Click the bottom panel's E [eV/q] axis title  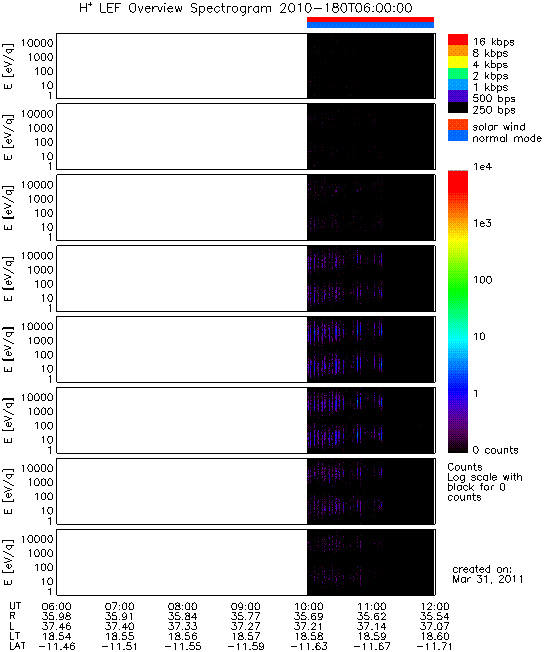pos(9,563)
